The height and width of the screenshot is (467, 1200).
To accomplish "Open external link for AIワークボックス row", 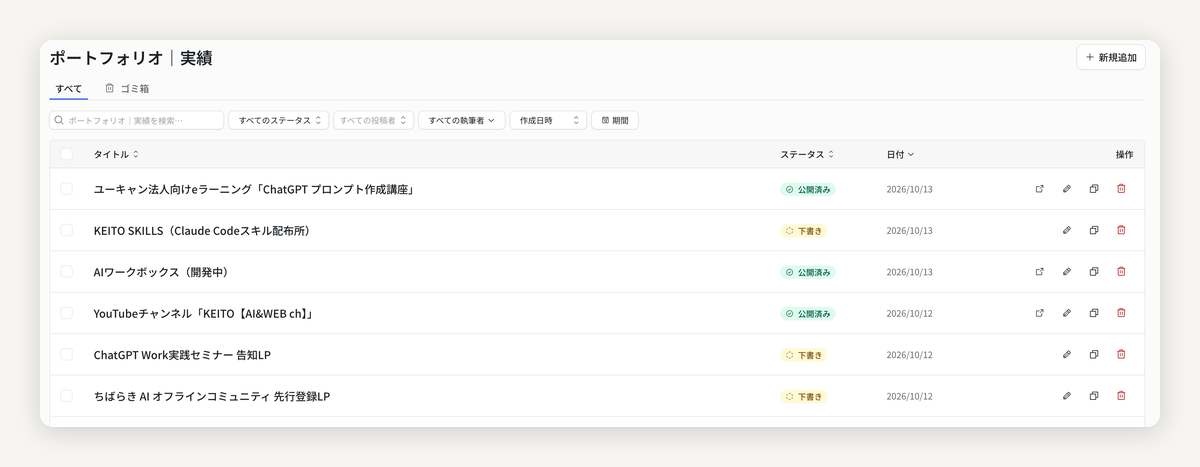I will click(1039, 271).
